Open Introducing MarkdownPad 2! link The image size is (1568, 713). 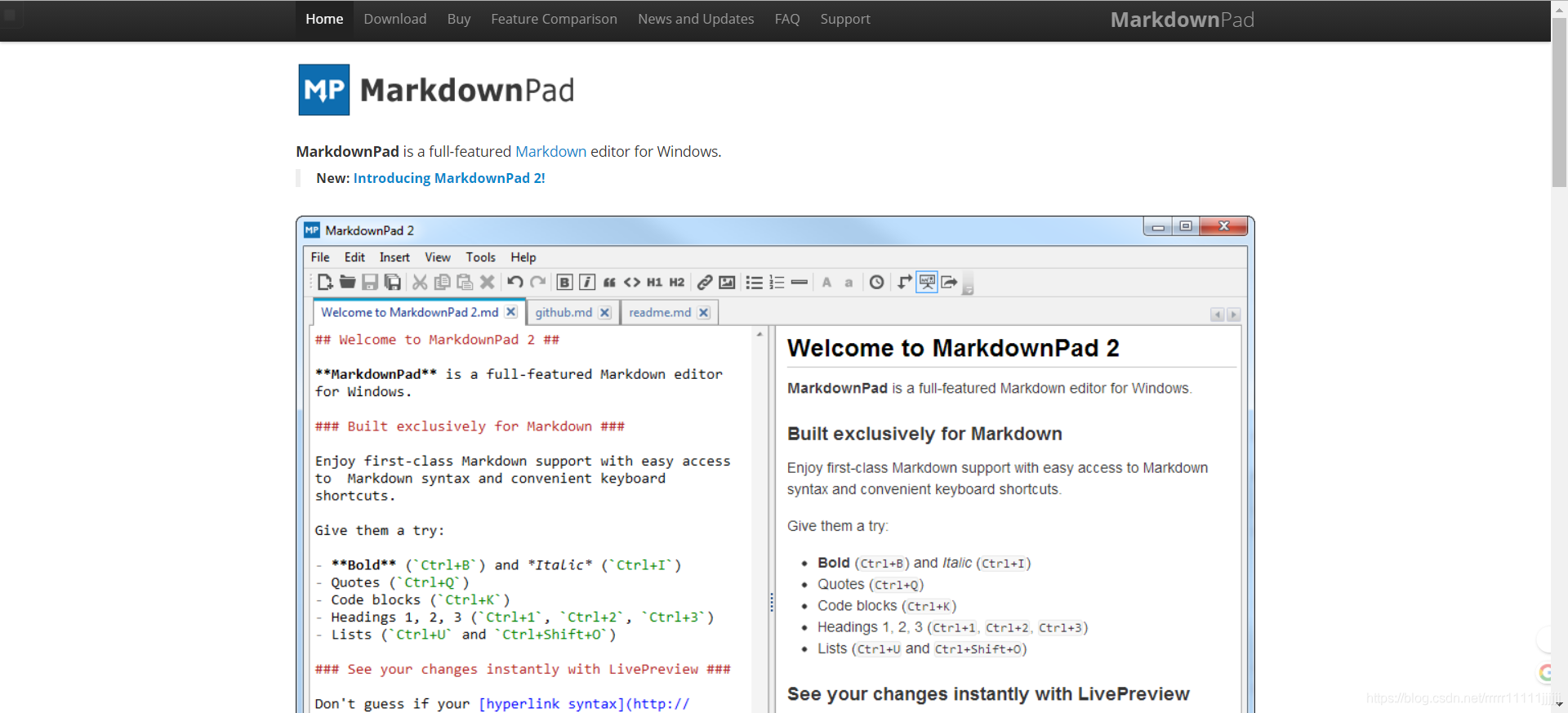click(449, 178)
